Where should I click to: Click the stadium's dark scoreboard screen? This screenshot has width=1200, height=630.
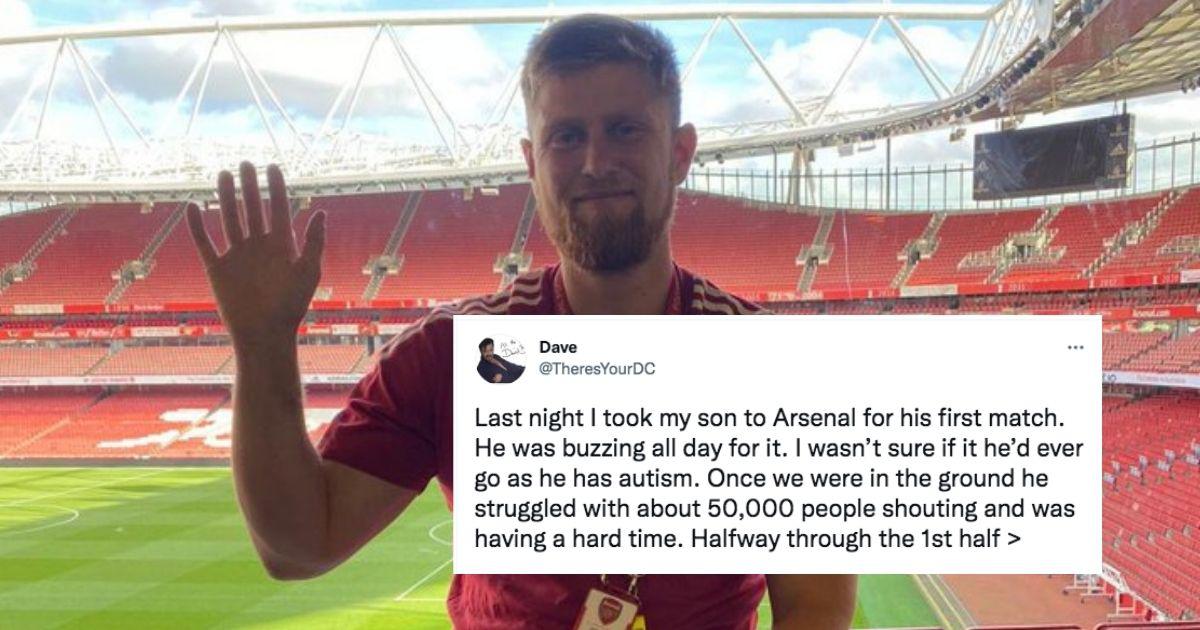[x=1053, y=157]
